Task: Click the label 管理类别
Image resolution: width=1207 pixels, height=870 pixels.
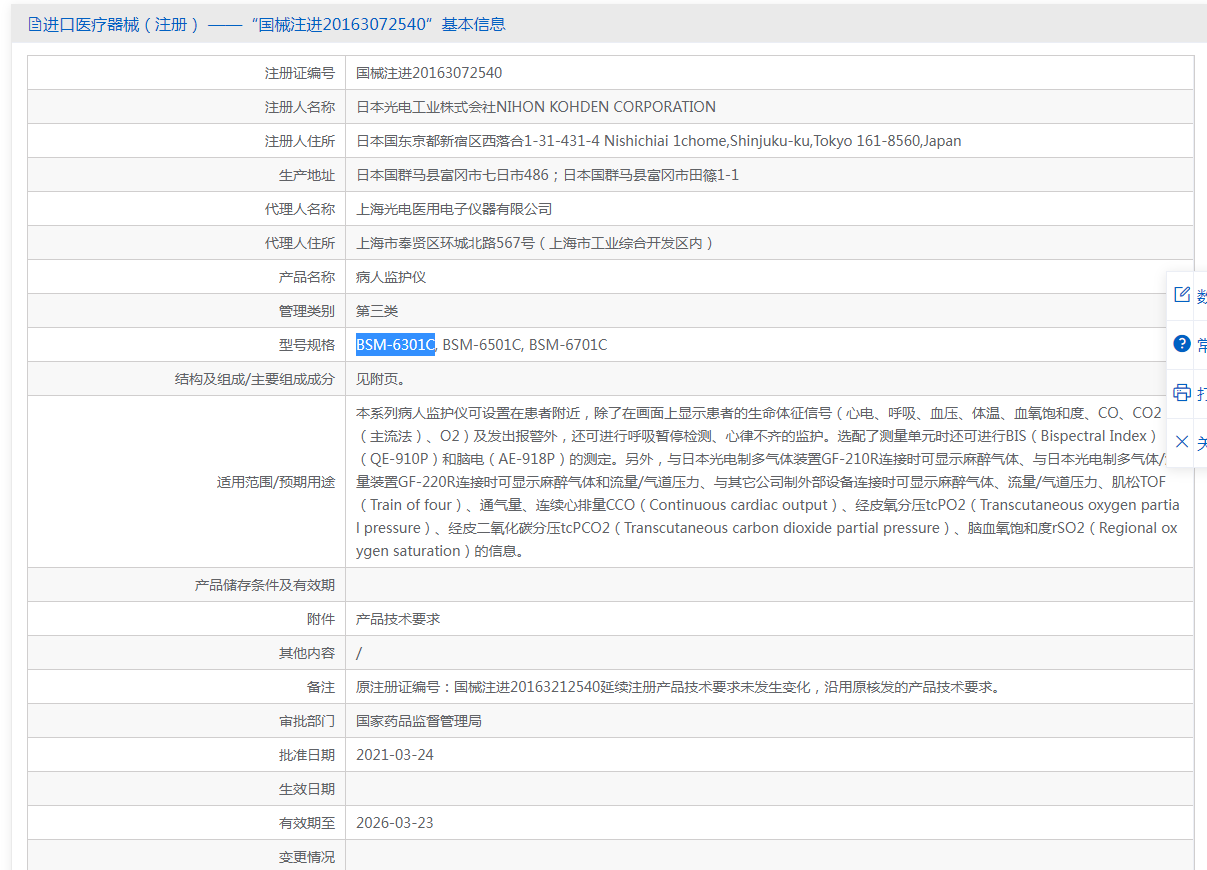Action: 307,311
